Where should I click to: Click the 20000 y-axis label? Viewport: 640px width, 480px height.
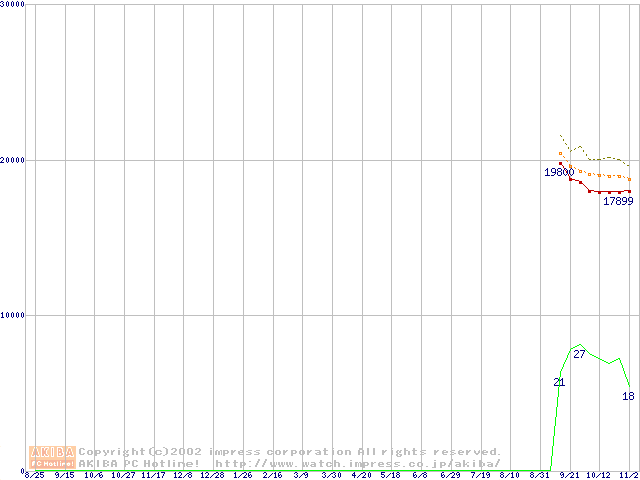tap(14, 160)
